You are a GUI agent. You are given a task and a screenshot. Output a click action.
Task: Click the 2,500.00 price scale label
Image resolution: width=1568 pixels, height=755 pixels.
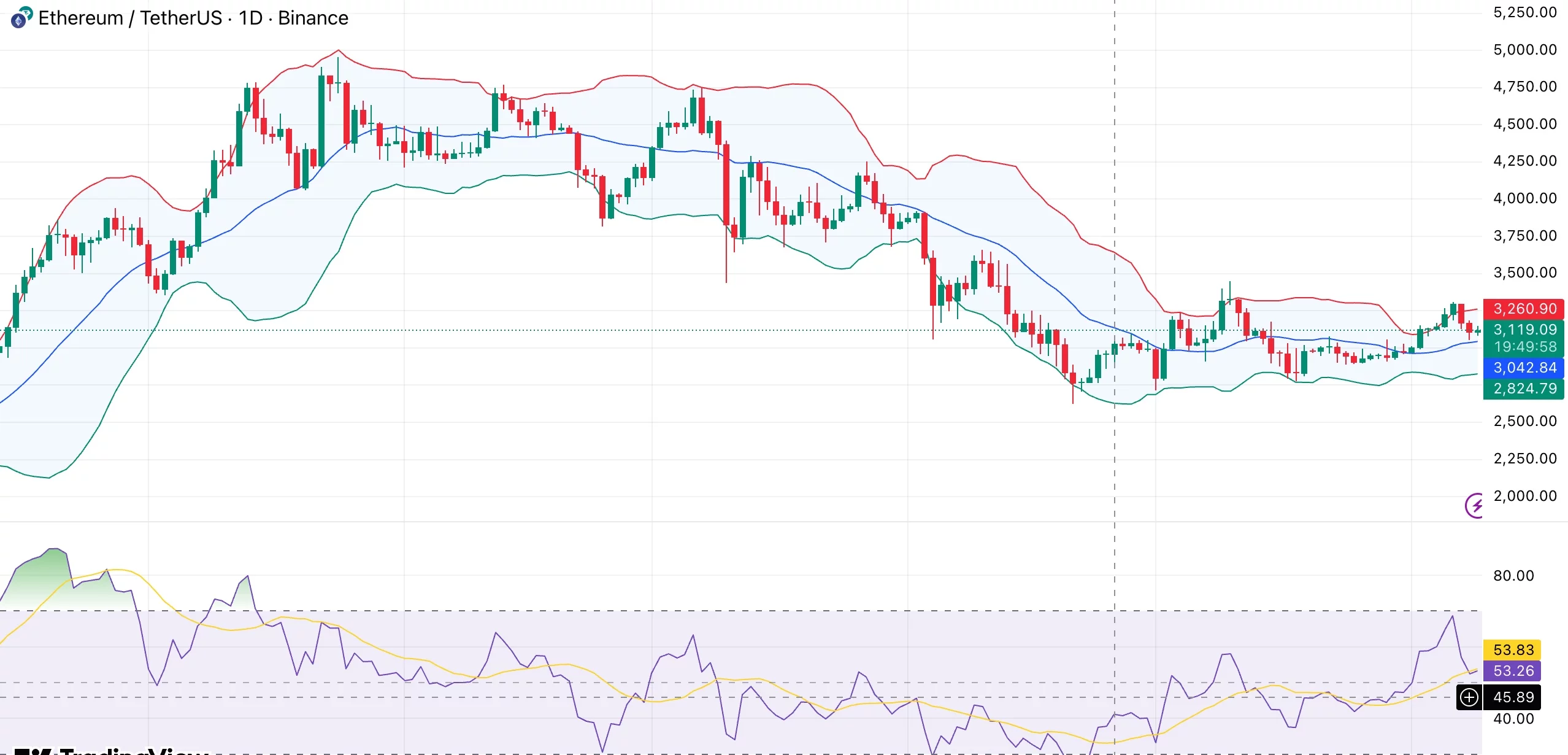click(x=1525, y=421)
